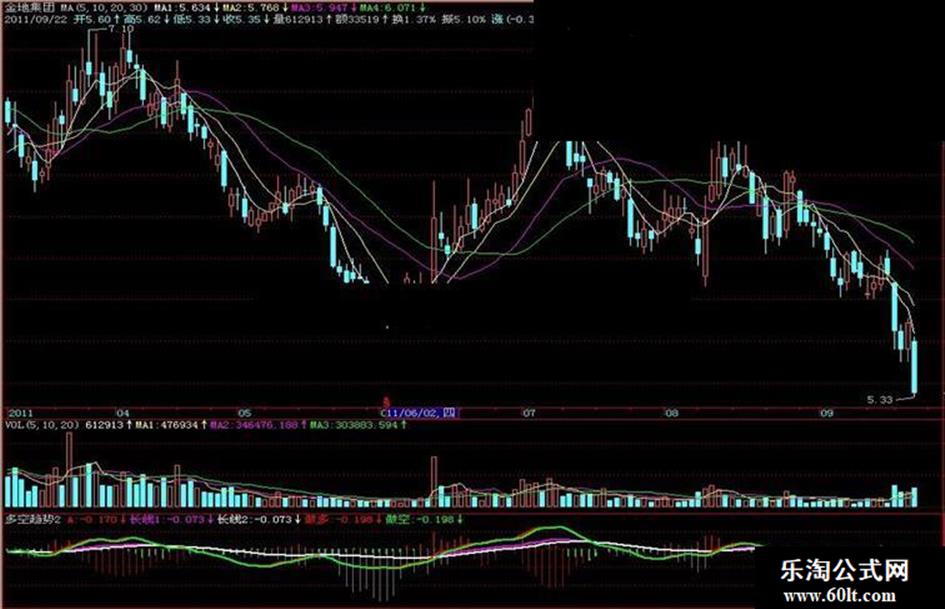Click the turnover 换1.37% readout
Image resolution: width=945 pixels, height=609 pixels.
(413, 19)
